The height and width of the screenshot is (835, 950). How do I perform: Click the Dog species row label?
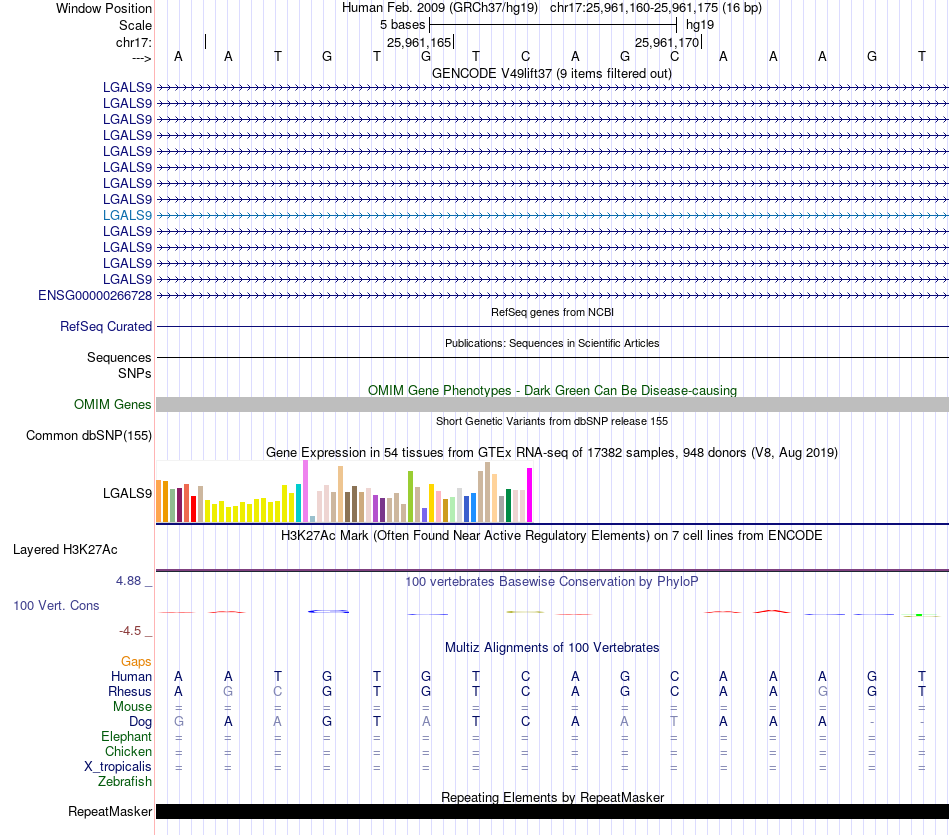(141, 721)
